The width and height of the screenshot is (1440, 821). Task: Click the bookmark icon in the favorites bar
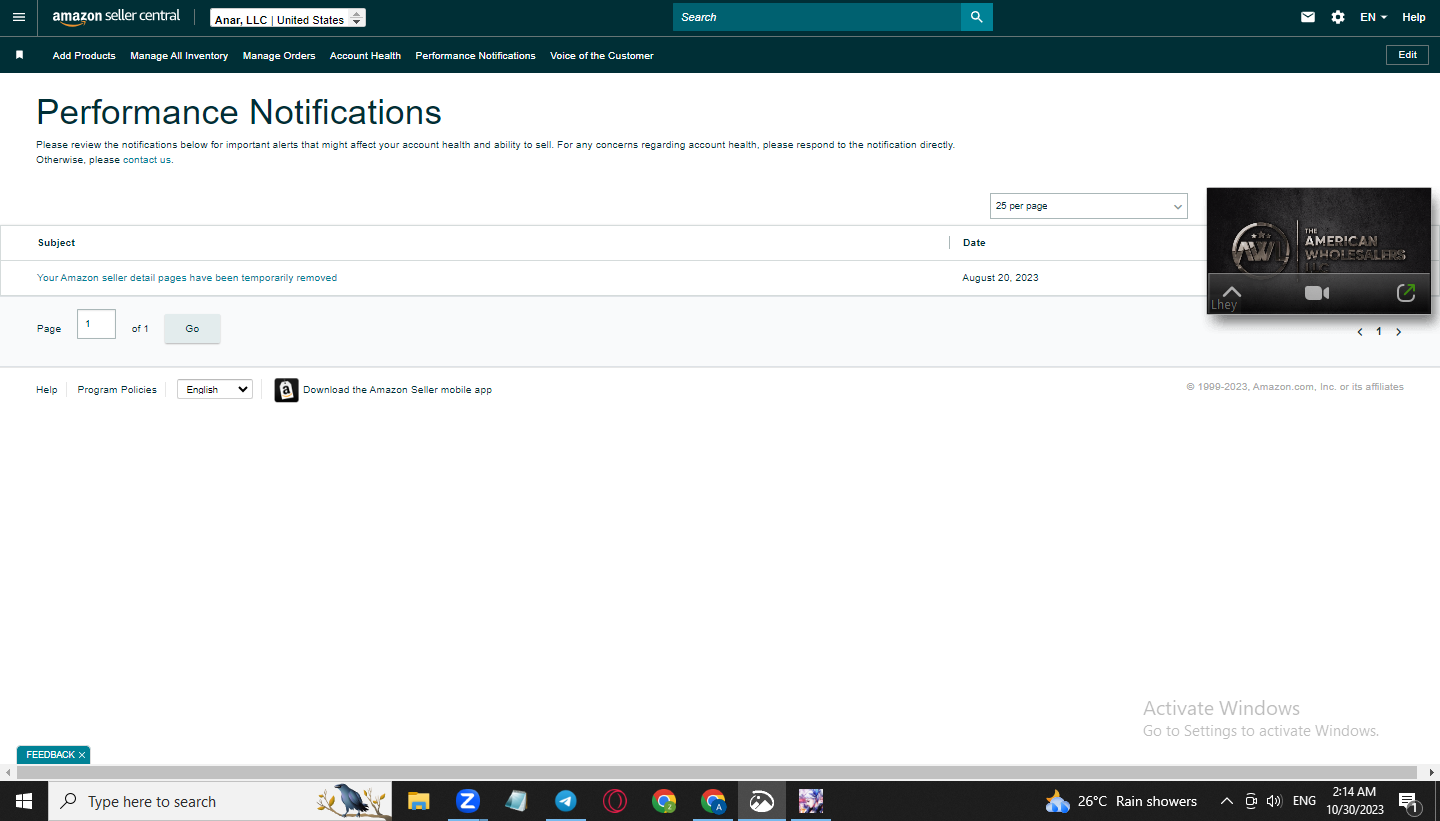pos(19,55)
